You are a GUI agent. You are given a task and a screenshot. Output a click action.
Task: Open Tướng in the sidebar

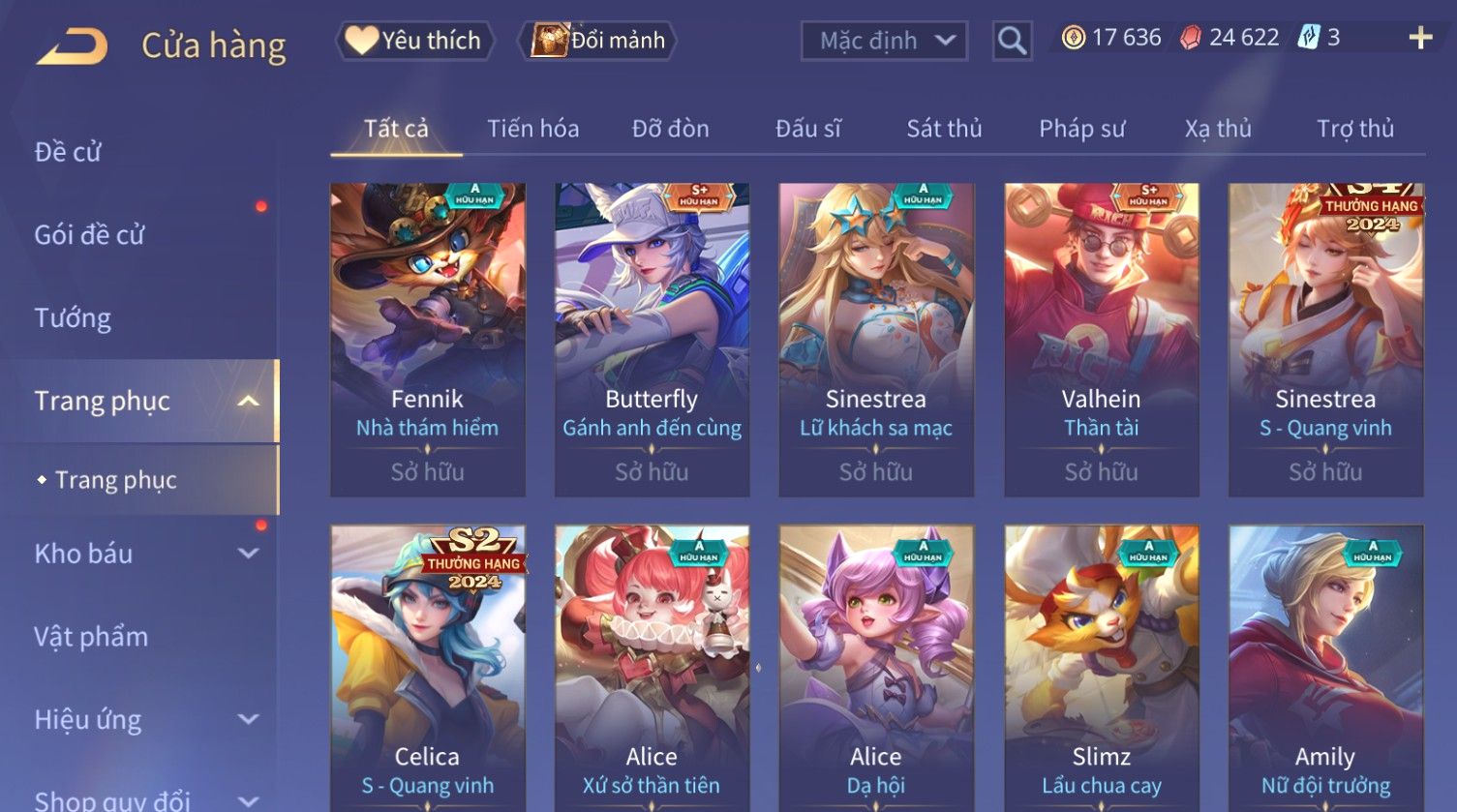click(73, 318)
